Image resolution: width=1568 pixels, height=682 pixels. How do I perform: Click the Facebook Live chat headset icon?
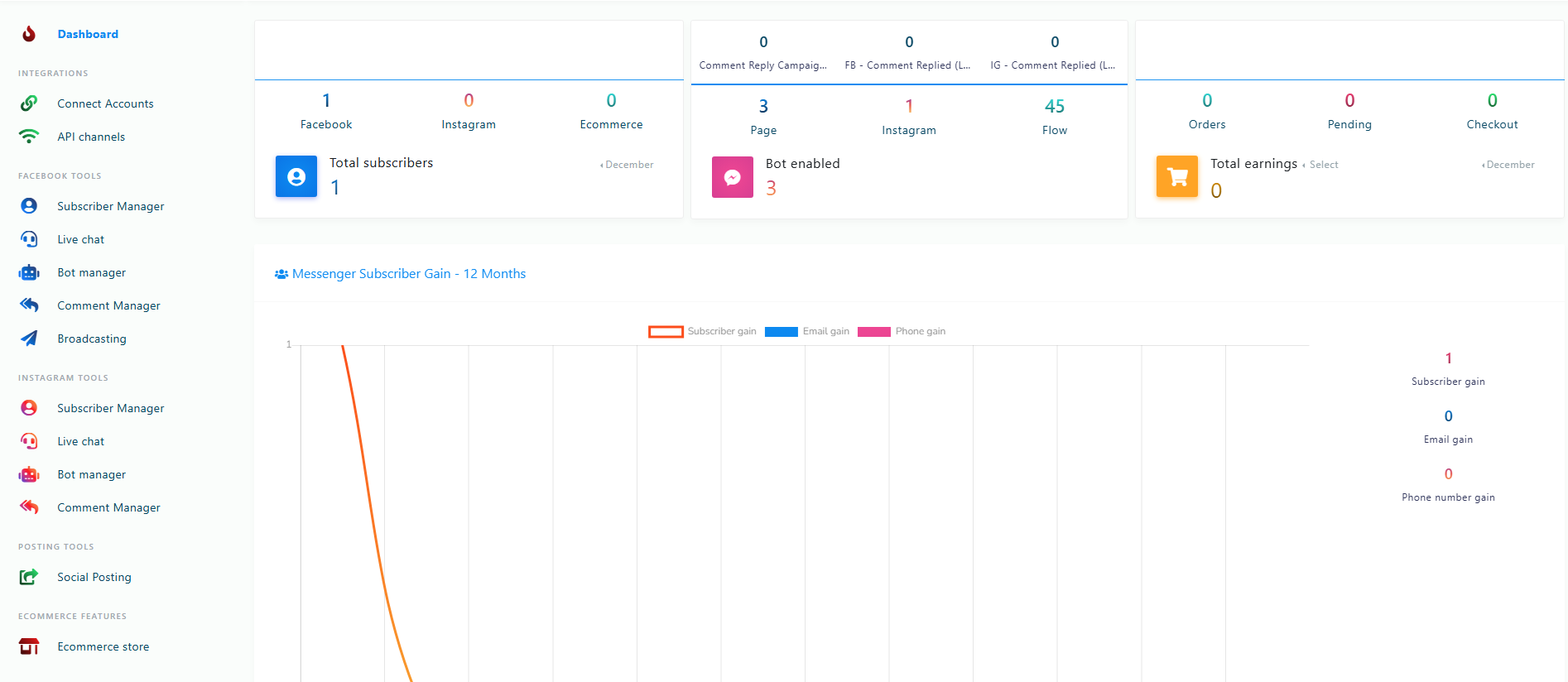pos(29,239)
